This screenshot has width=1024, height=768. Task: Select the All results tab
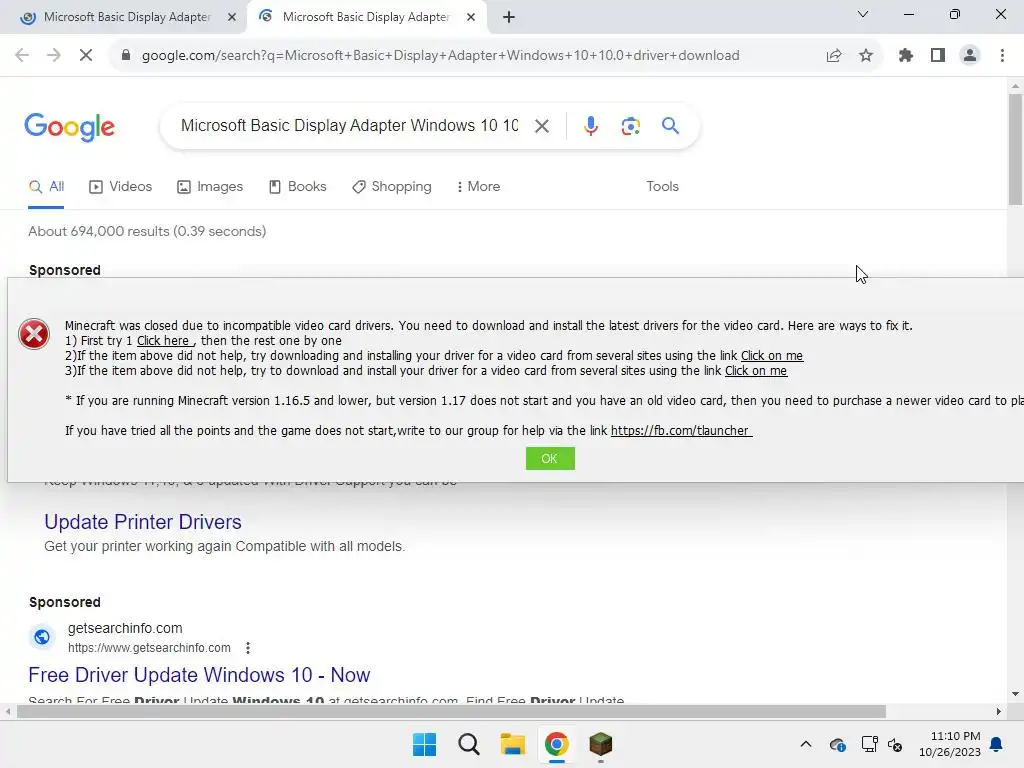(x=46, y=187)
